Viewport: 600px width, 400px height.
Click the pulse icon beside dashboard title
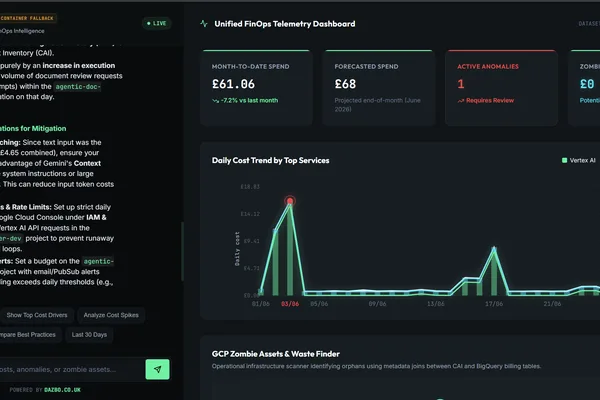tap(204, 24)
